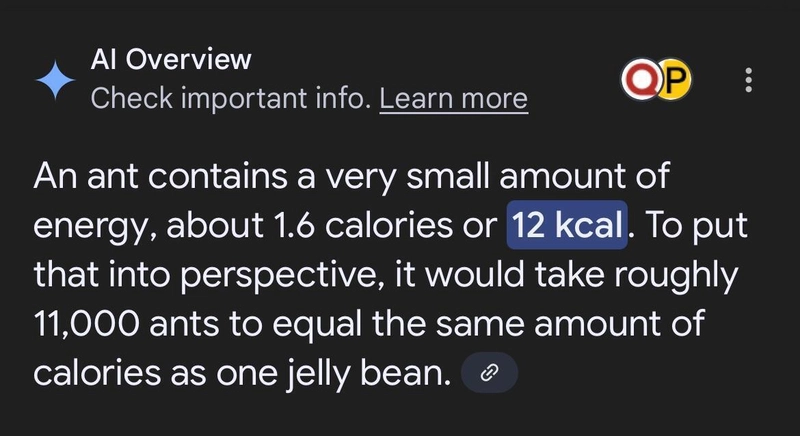Open the Learn more link

[454, 98]
